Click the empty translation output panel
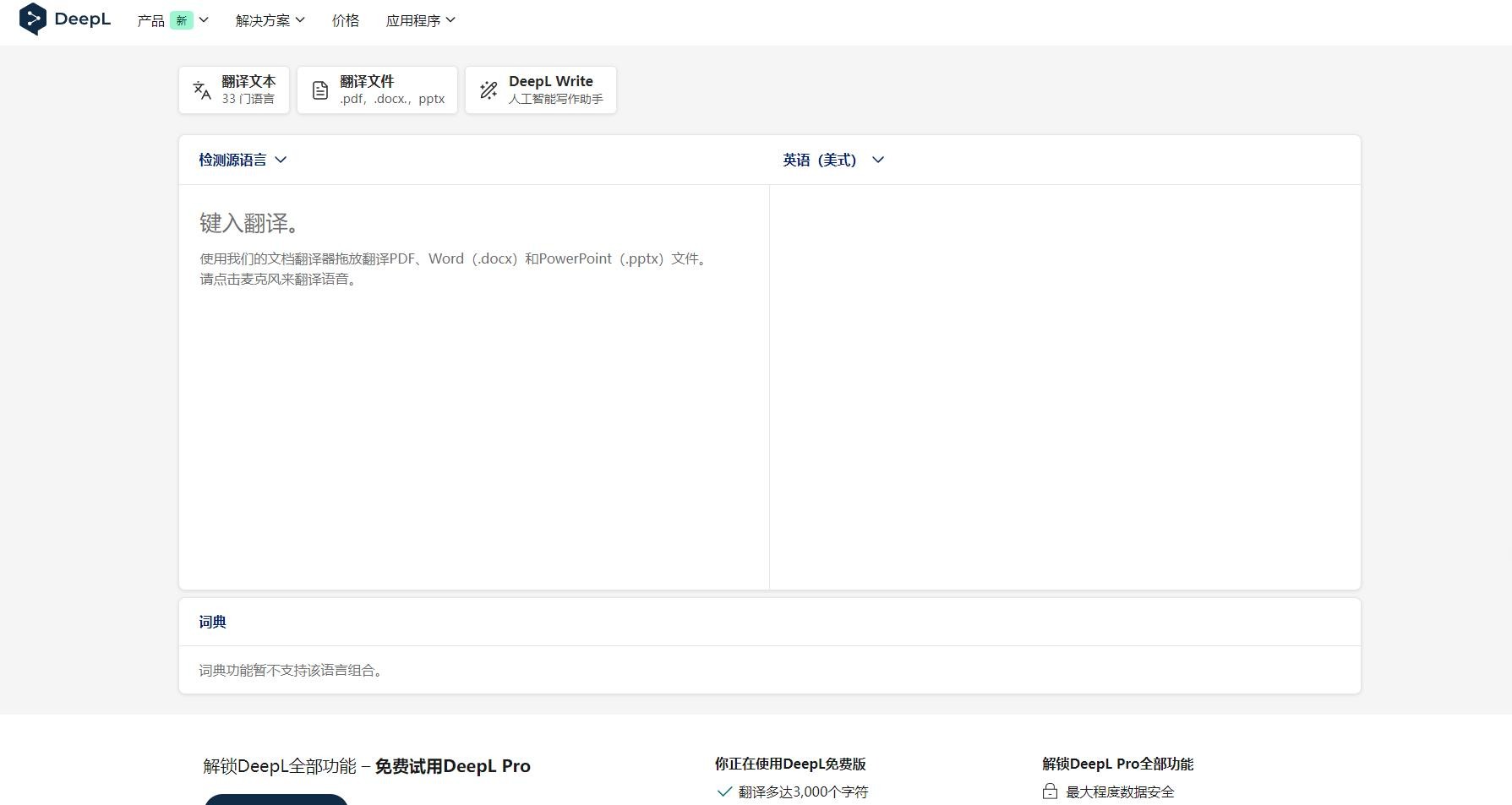 click(x=1065, y=387)
